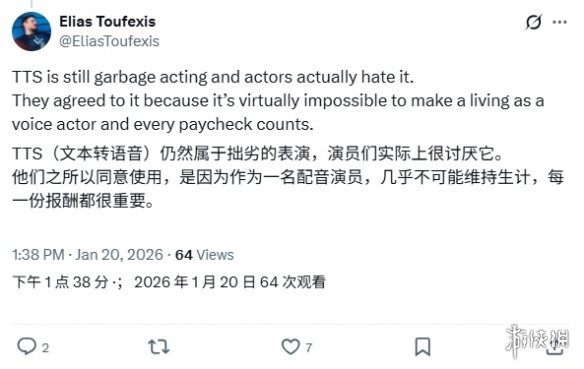Open the 1:38 PM timestamp link
This screenshot has width=584, height=369.
click(x=38, y=255)
